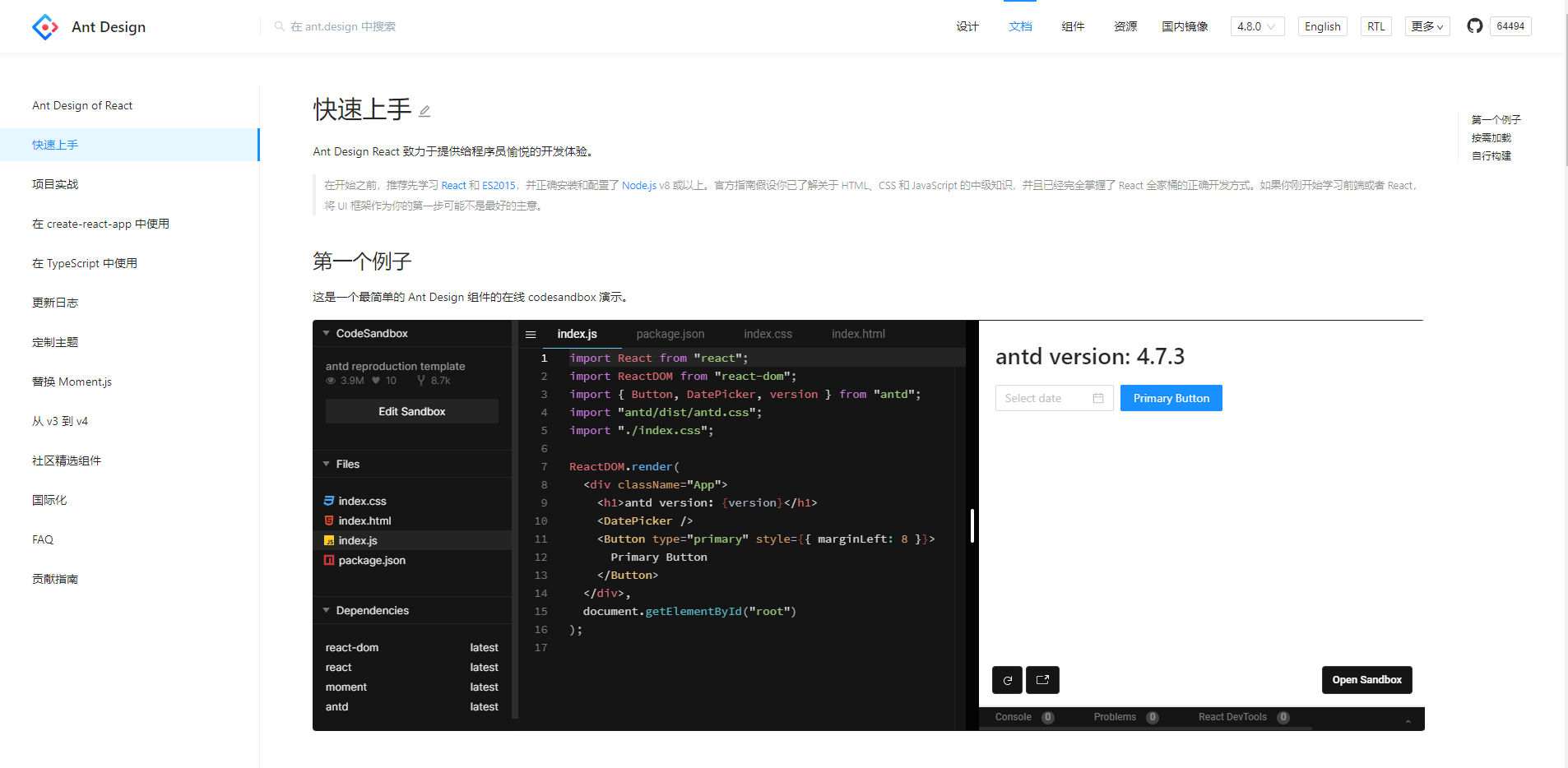Click the forks icon next to 8.7k
1568x768 pixels.
point(421,381)
